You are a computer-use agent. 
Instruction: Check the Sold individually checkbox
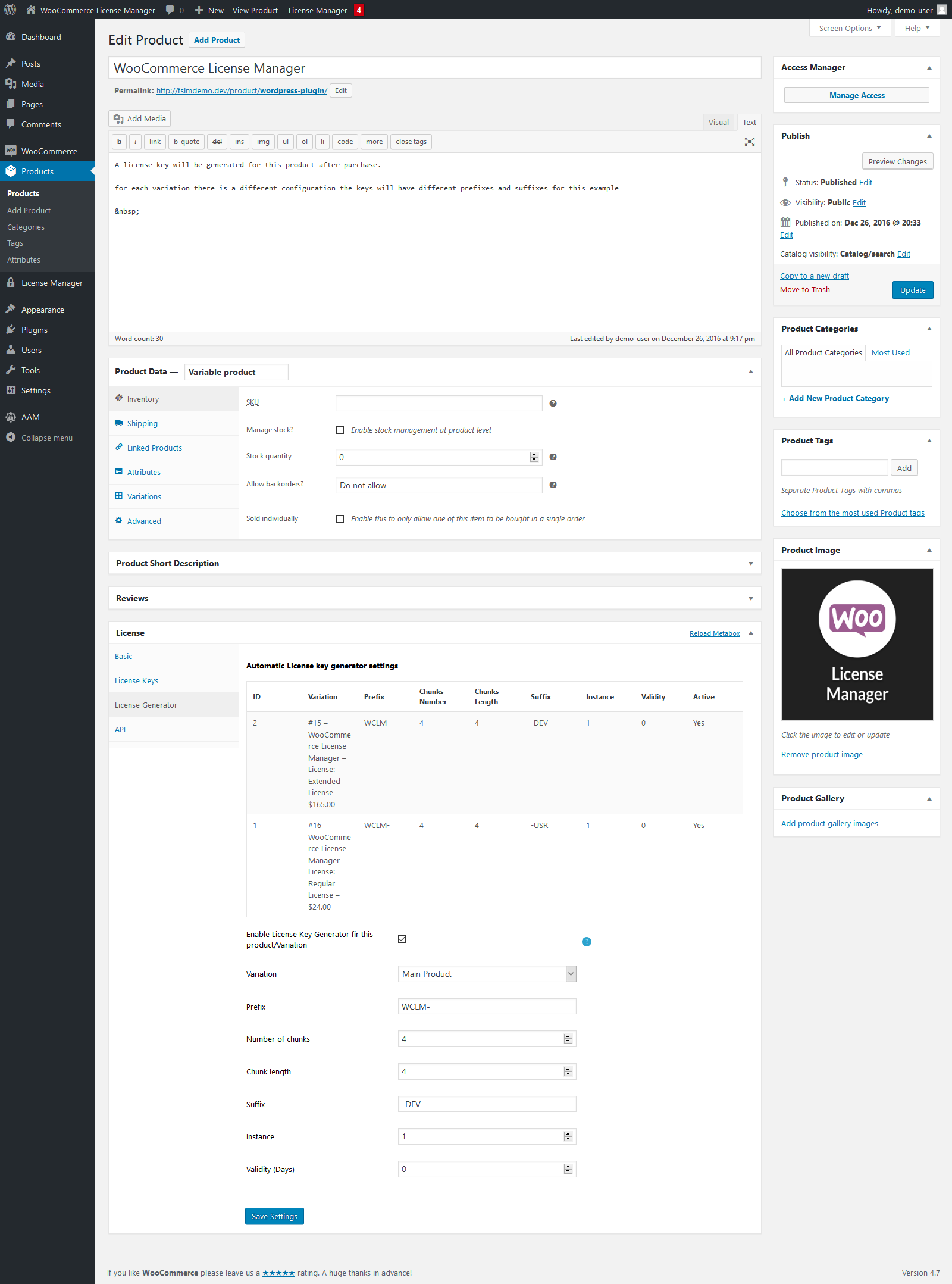pos(340,519)
